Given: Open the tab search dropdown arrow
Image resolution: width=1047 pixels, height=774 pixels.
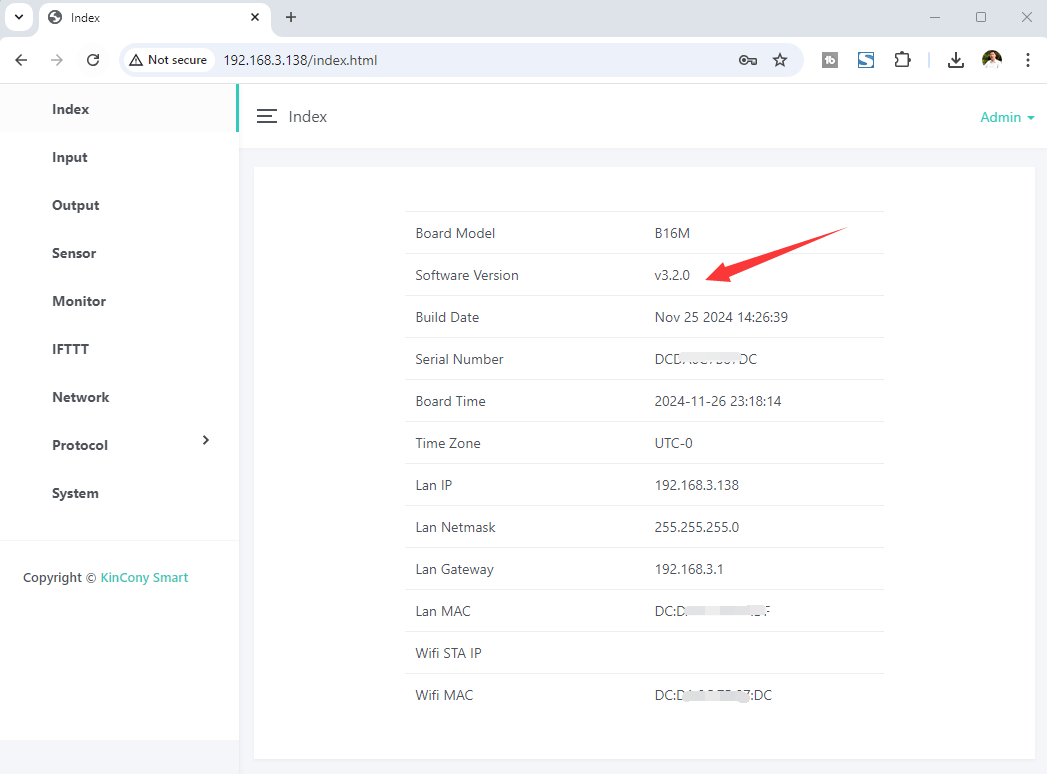Looking at the screenshot, I should point(18,17).
